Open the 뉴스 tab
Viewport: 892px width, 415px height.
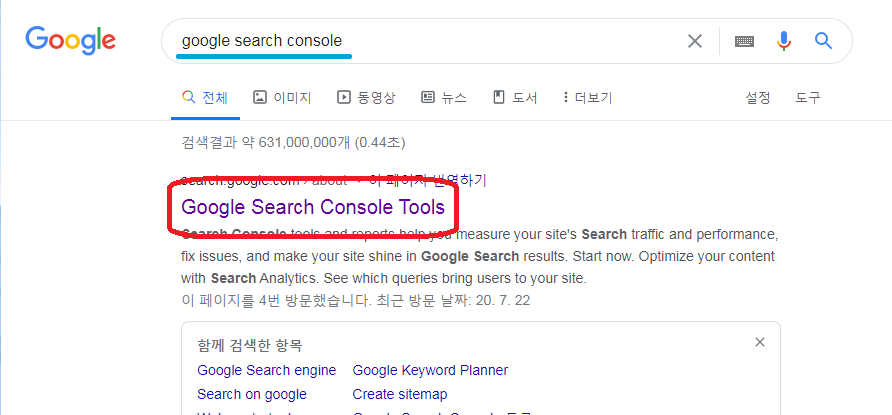444,98
